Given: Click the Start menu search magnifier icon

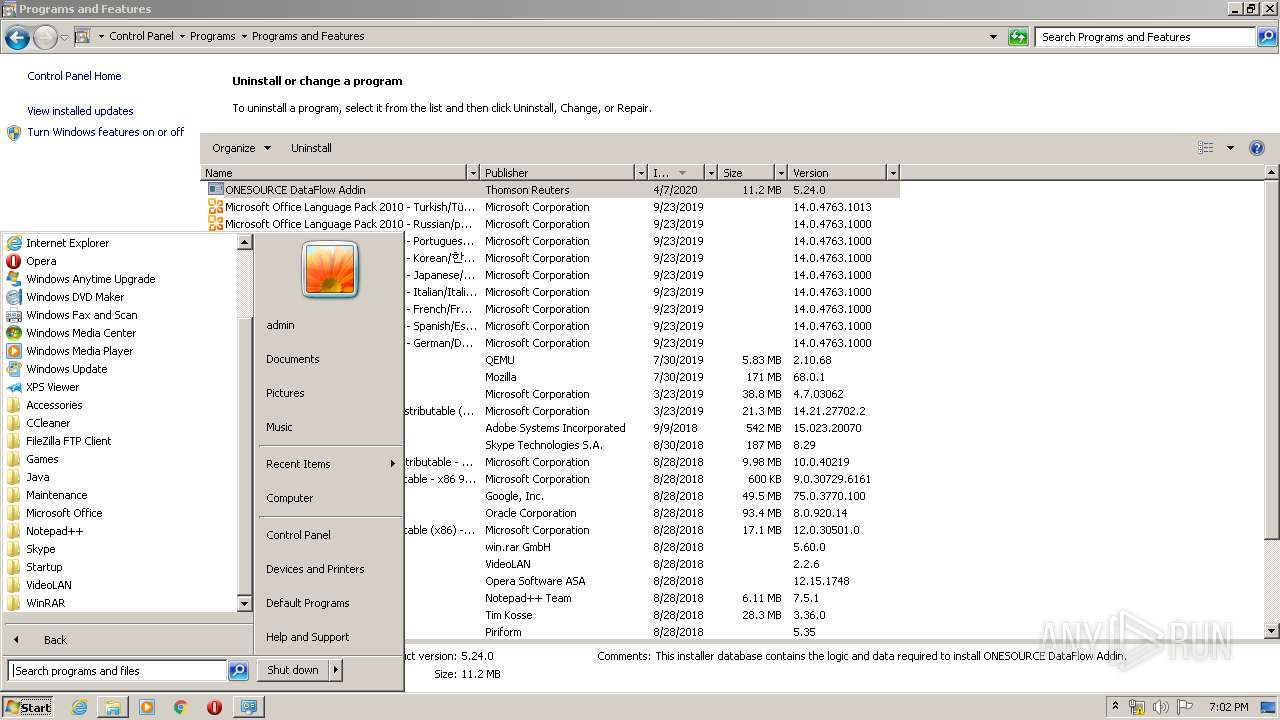Looking at the screenshot, I should (x=238, y=671).
